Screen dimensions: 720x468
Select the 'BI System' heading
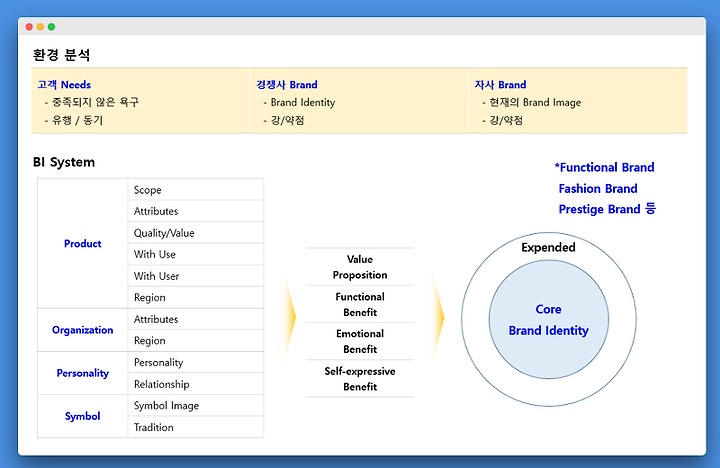tap(64, 162)
